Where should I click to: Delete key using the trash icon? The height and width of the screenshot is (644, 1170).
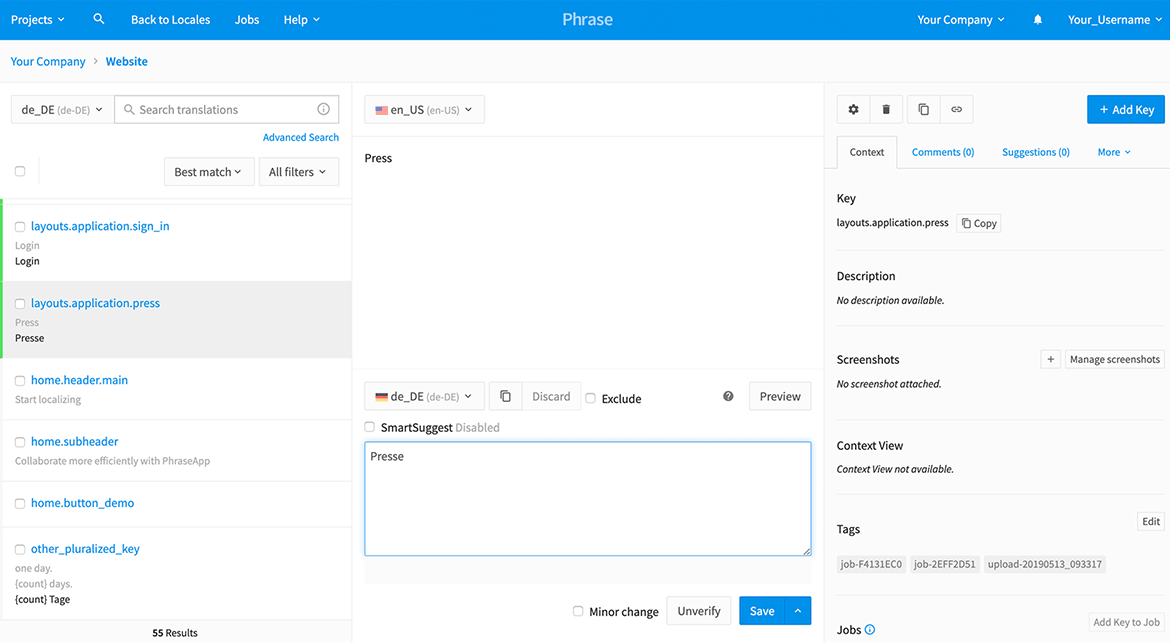tap(886, 109)
